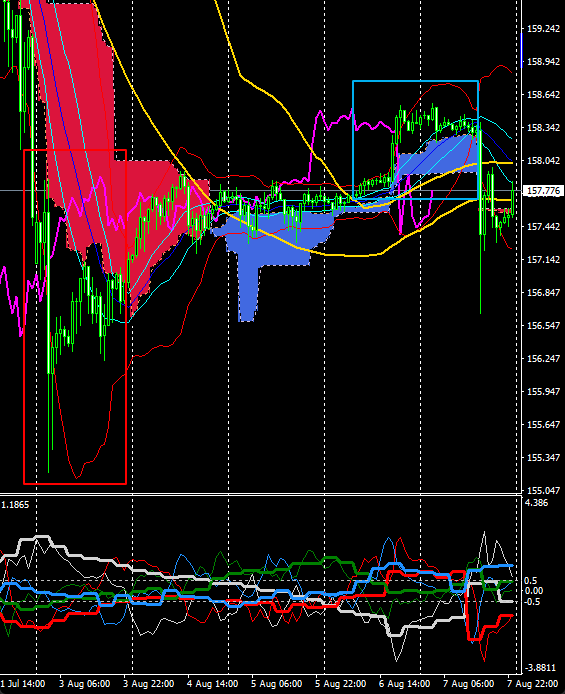Screen dimensions: 565x694
Task: Click the 7 Aug 22:00 time label
Action: [535, 683]
